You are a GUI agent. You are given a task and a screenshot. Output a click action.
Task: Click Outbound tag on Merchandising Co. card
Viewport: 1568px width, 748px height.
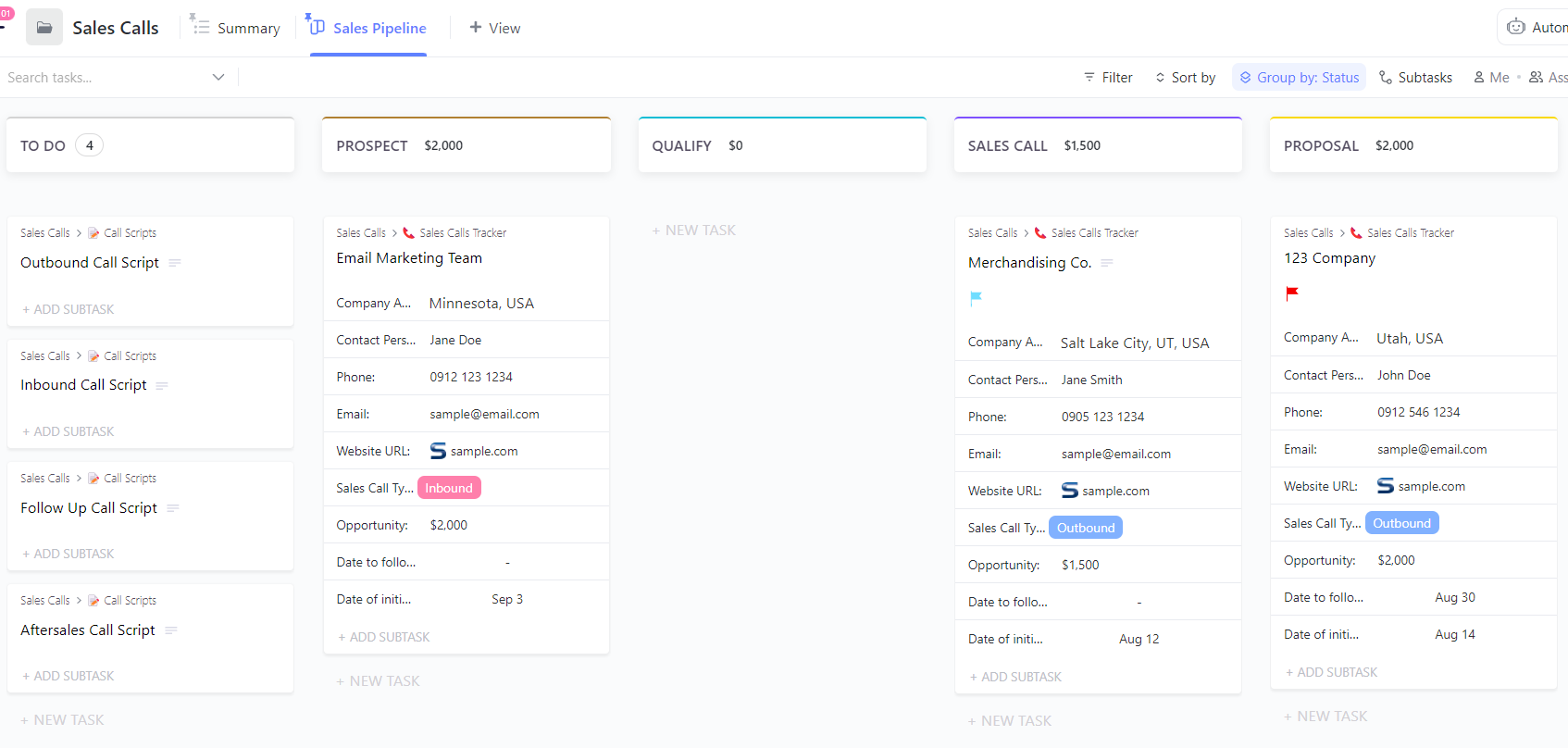[1086, 528]
